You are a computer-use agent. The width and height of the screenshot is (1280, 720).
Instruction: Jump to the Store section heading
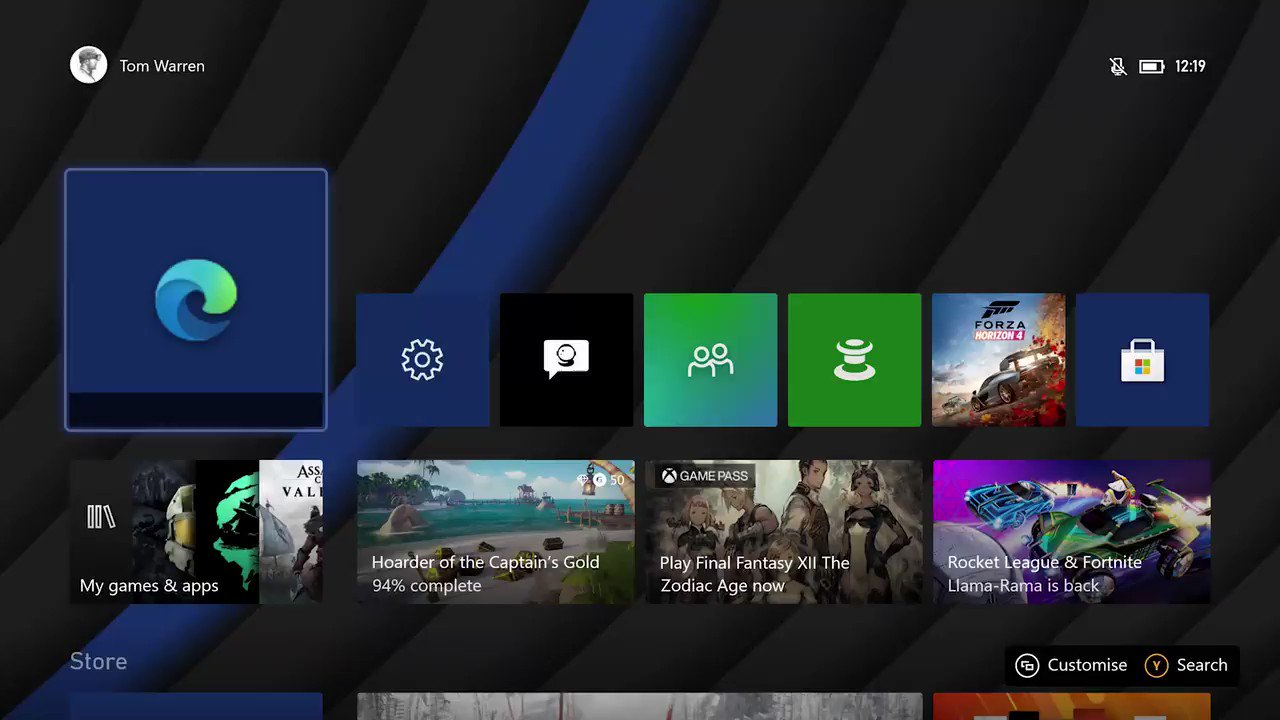(98, 661)
